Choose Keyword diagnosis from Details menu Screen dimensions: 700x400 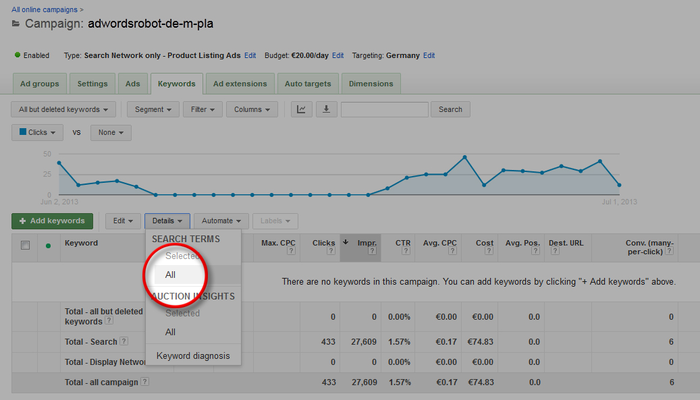tap(192, 355)
